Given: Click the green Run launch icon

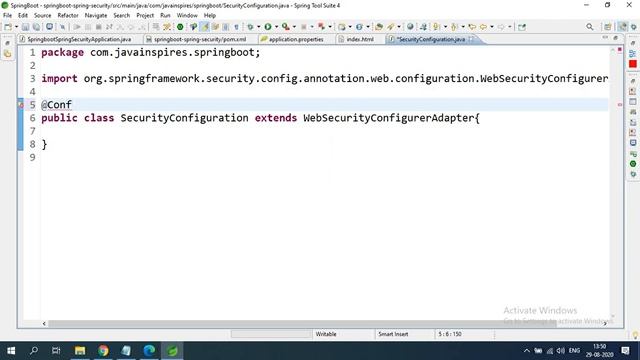Looking at the screenshot, I should click(268, 27).
